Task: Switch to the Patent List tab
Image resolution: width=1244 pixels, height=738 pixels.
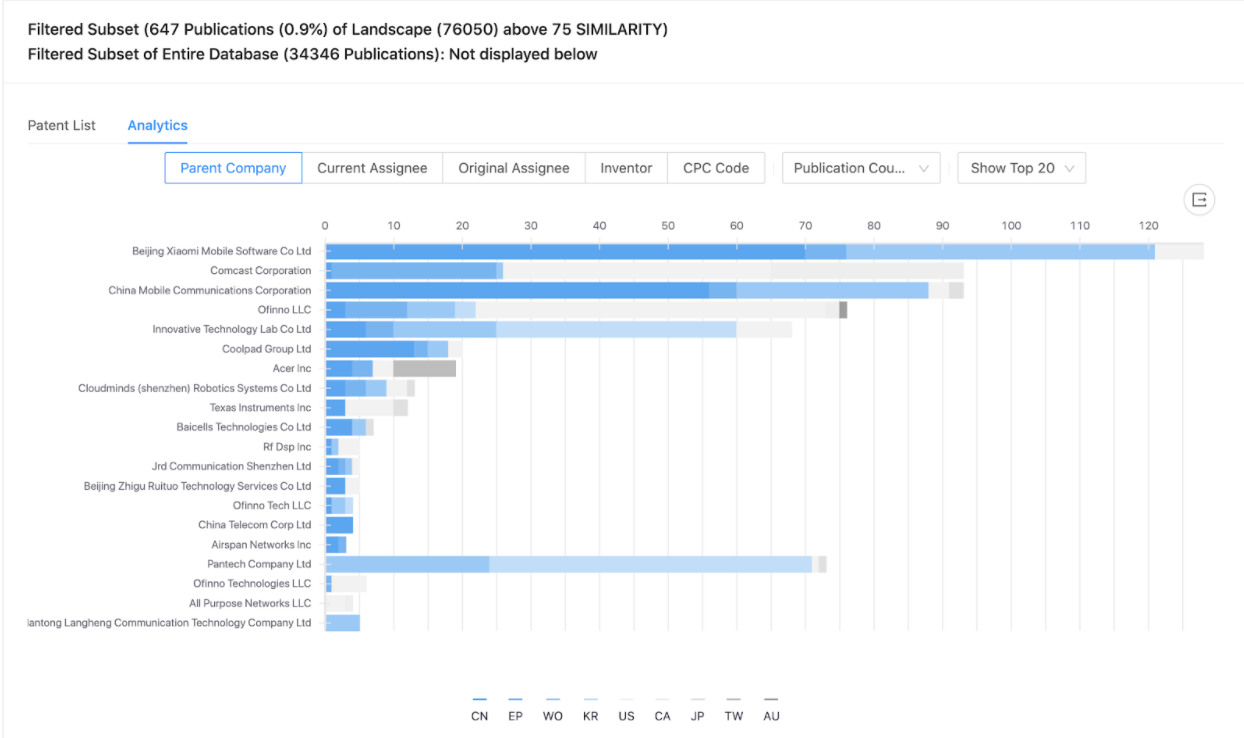Action: 62,125
